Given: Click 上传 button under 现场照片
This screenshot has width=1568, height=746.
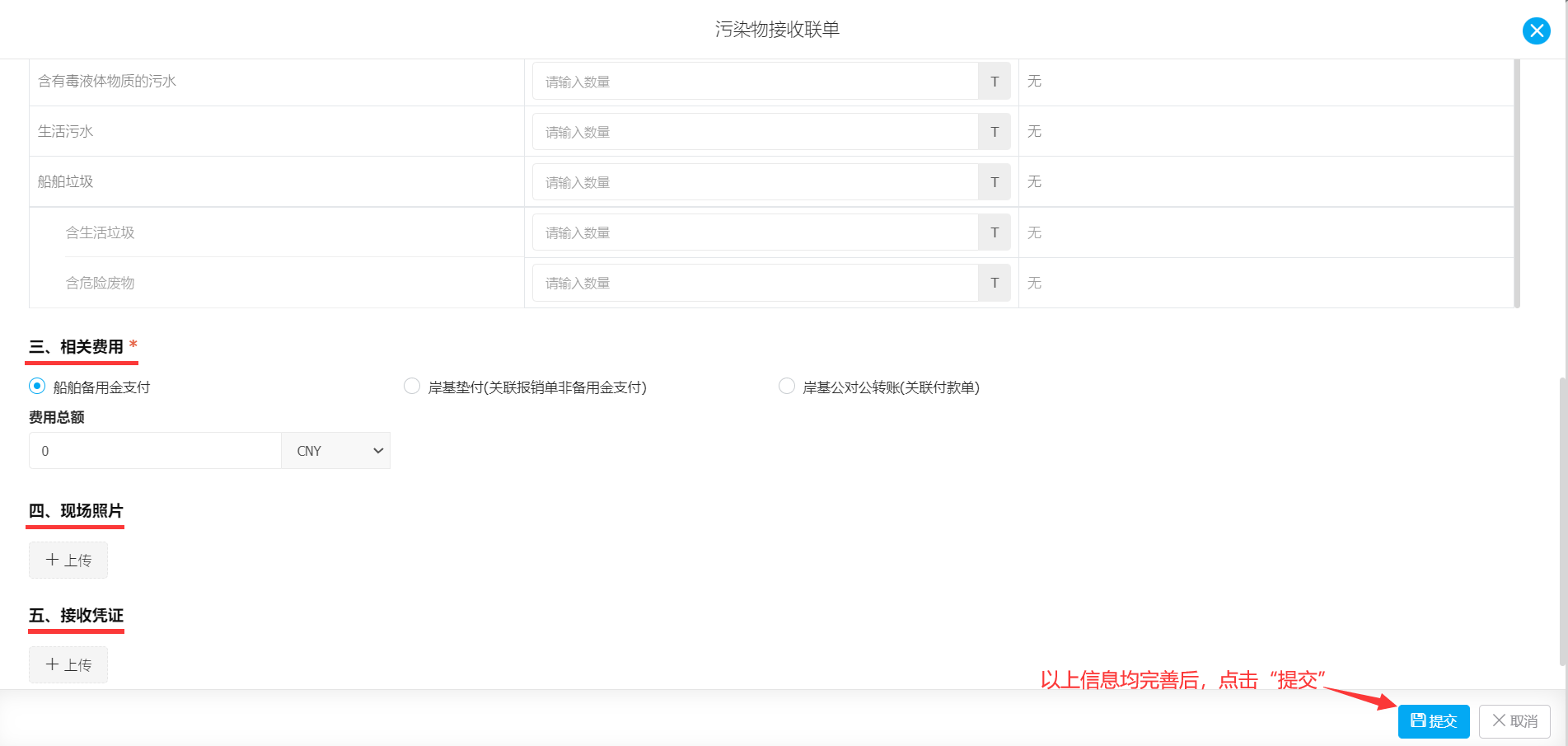Looking at the screenshot, I should click(x=68, y=561).
